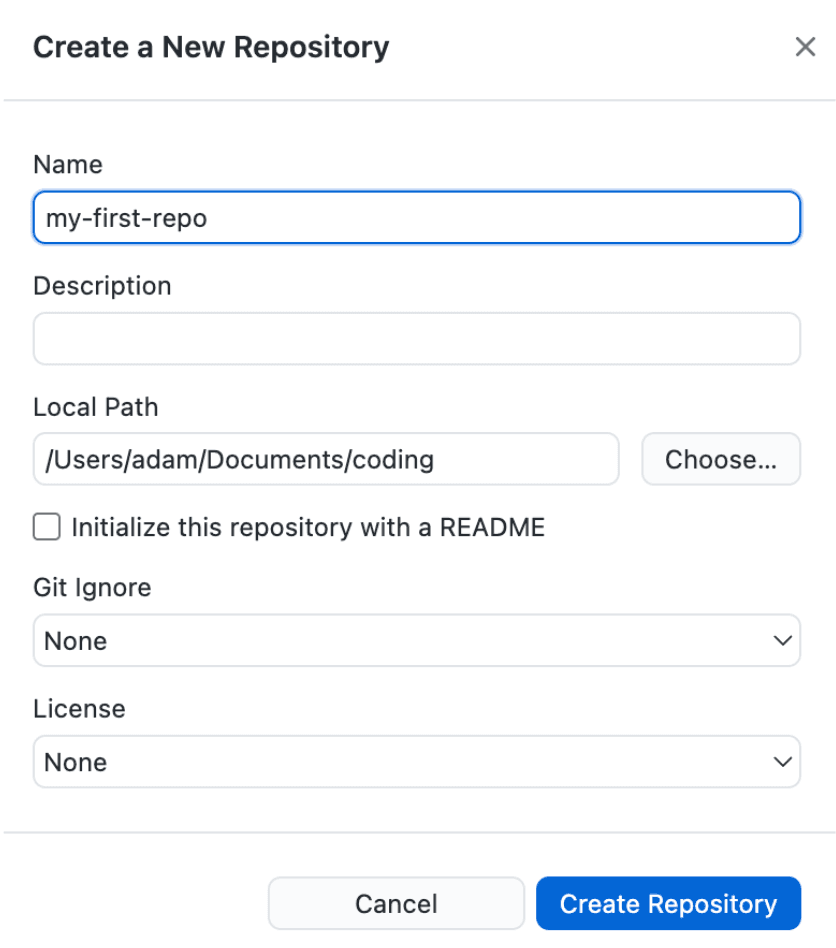Screen dimensions: 836x948
Task: Click the Name field containing my-first-repo
Action: click(416, 218)
